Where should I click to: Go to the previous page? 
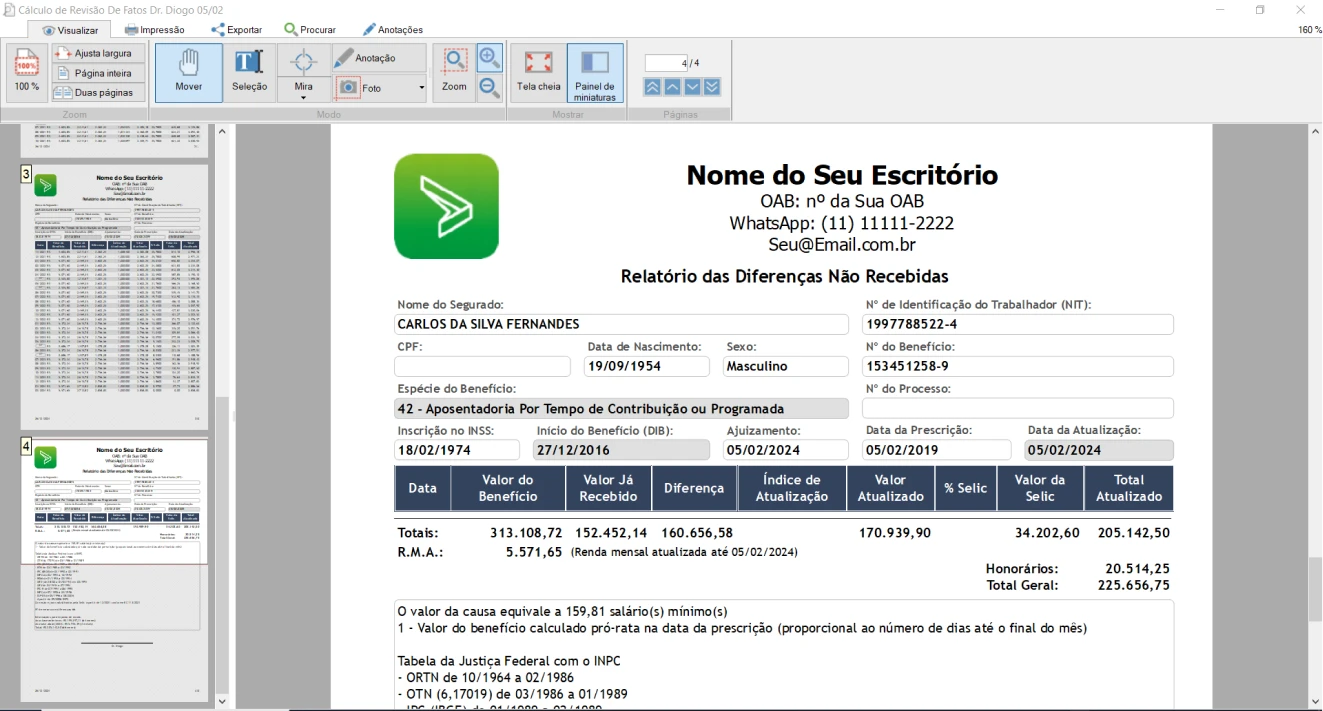coord(672,87)
